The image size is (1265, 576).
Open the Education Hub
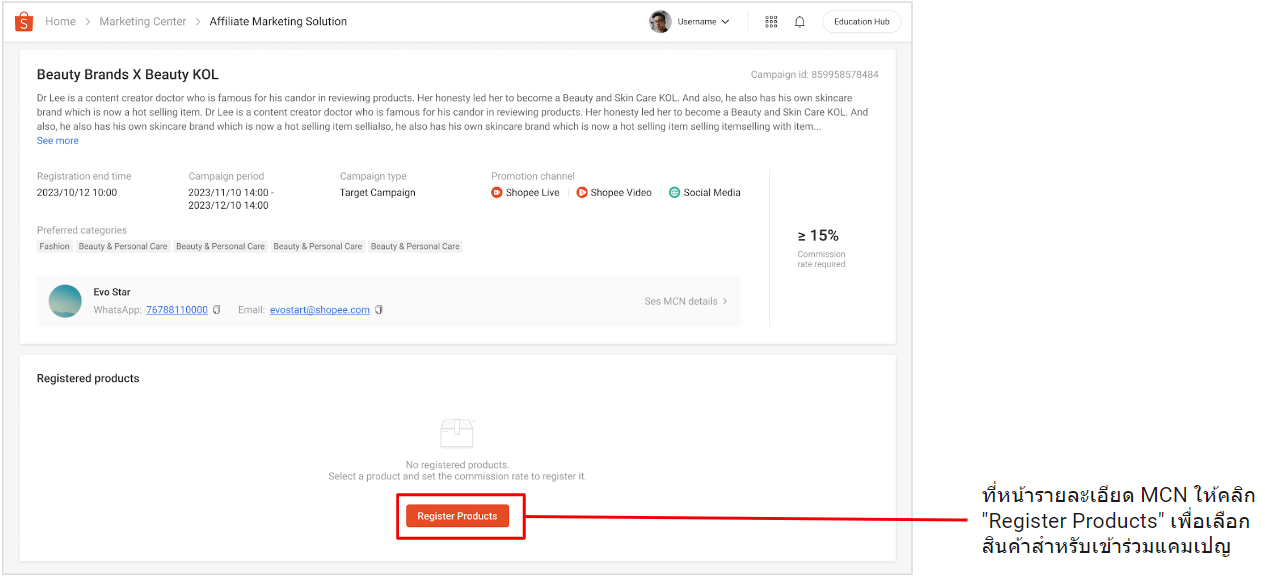pos(861,21)
